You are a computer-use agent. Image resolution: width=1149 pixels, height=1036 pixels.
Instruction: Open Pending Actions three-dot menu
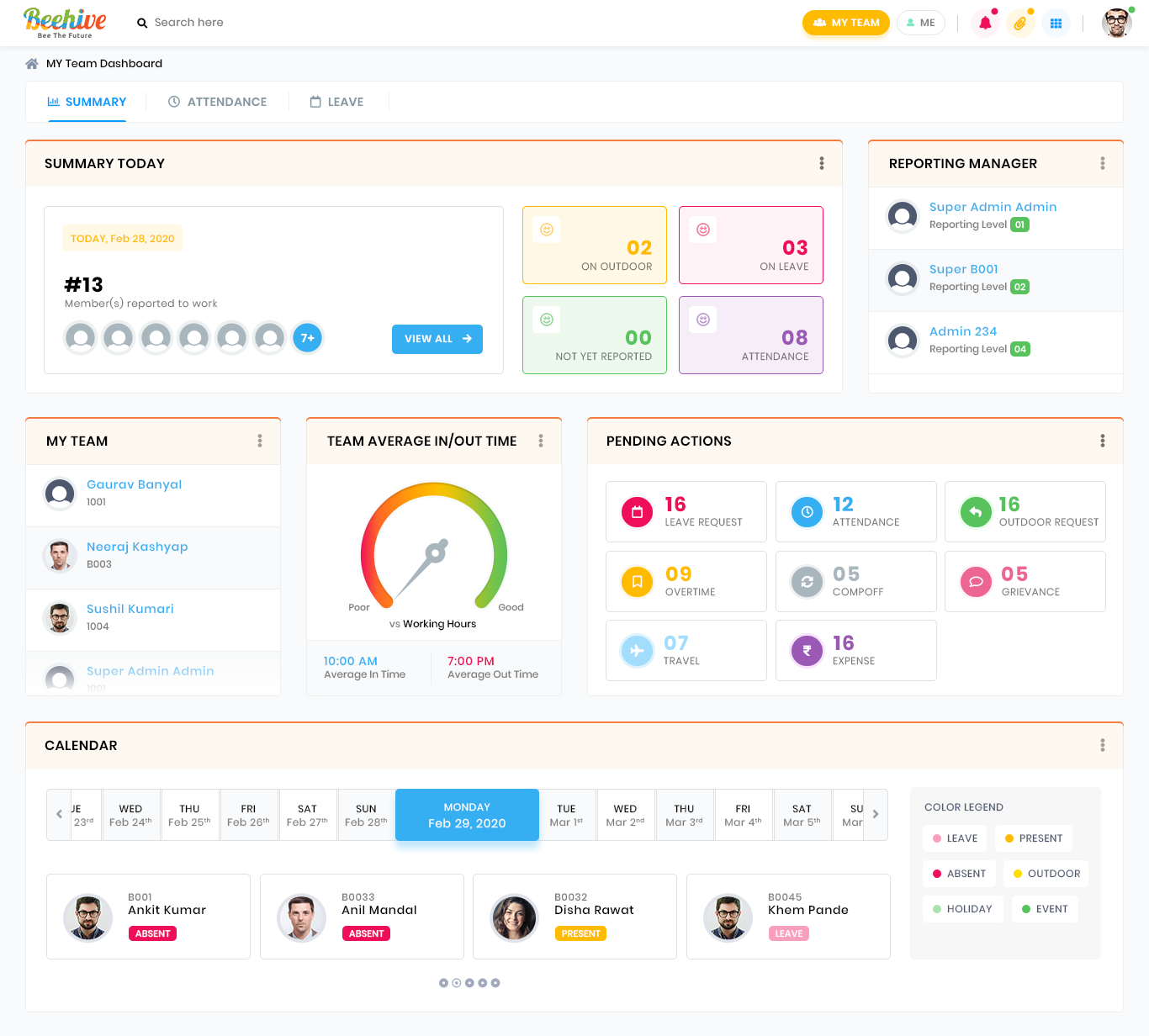coord(1103,441)
